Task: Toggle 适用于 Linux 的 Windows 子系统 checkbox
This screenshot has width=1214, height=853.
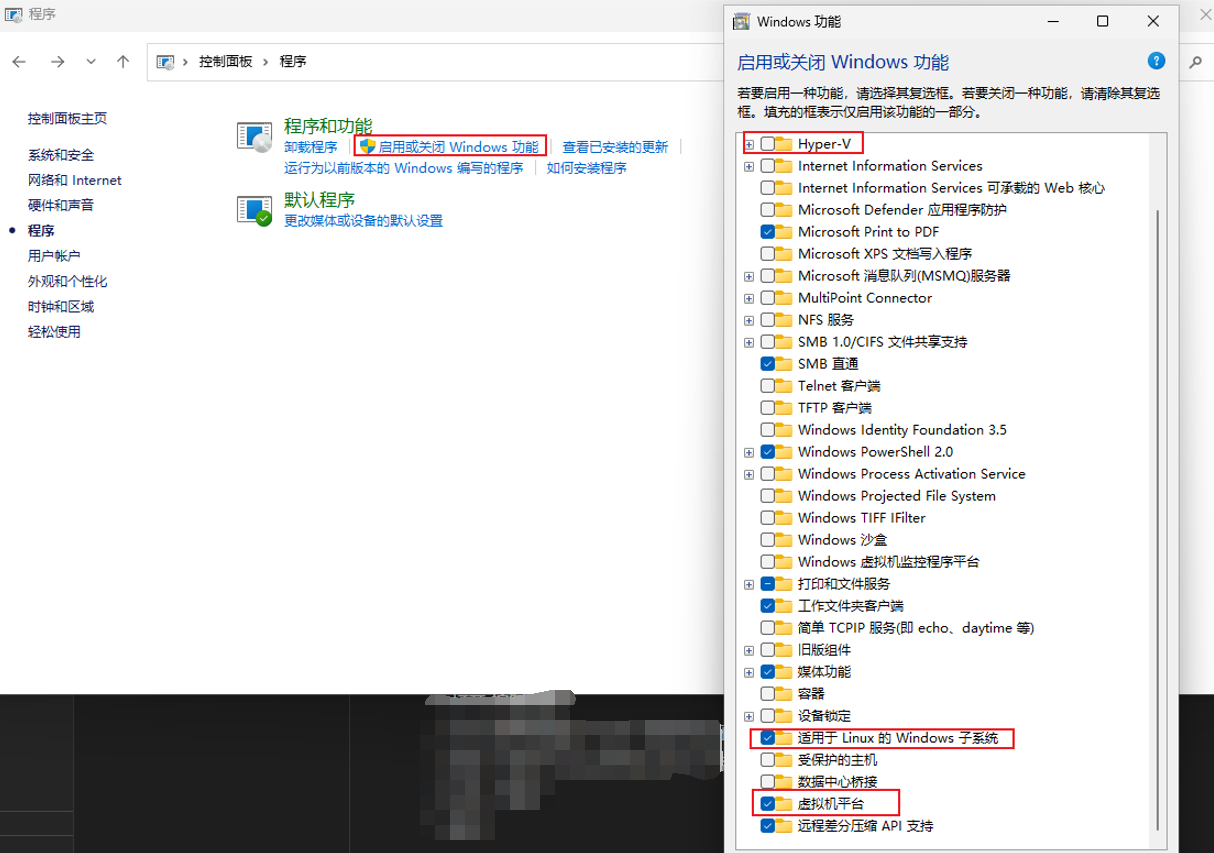Action: 767,738
